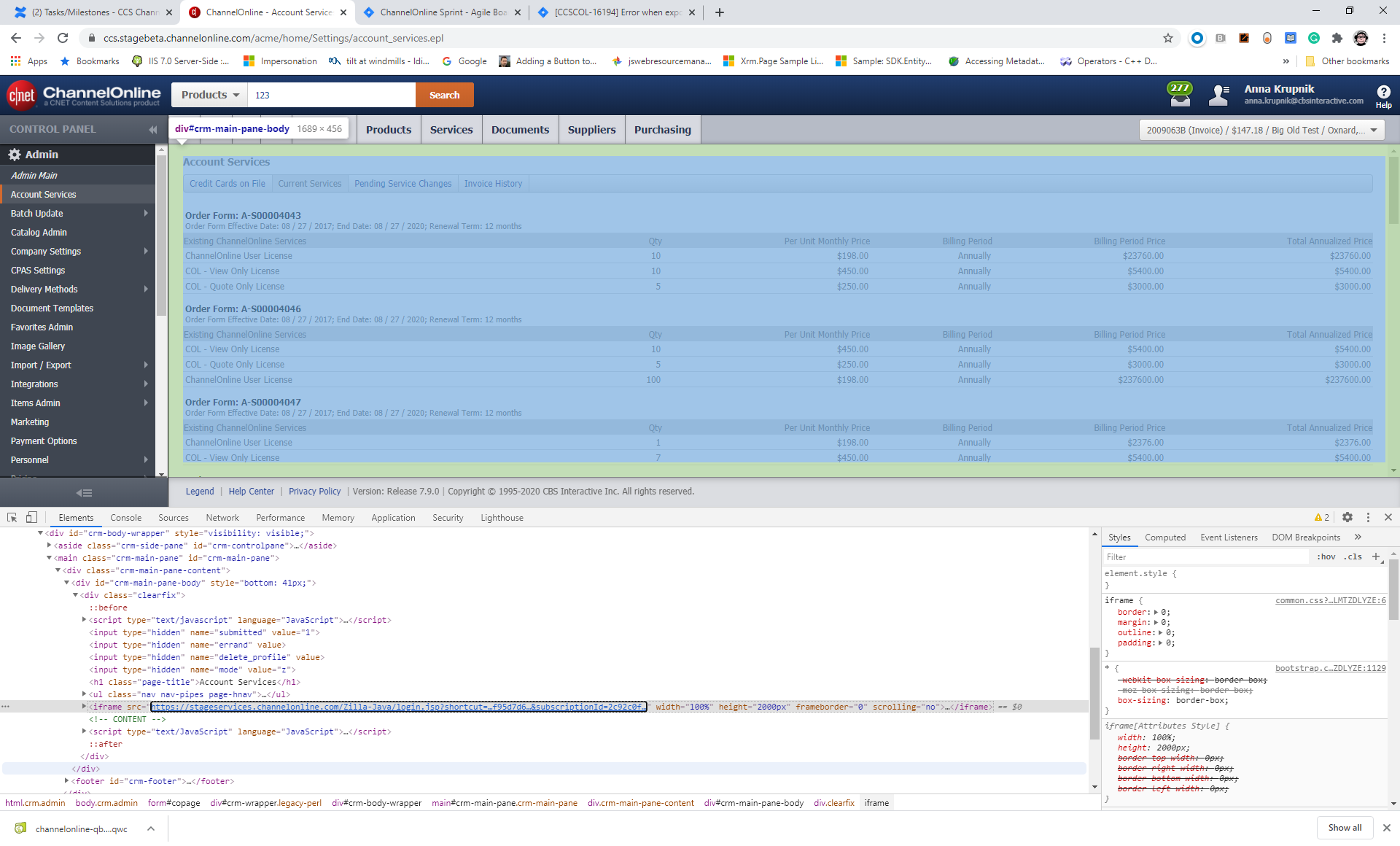Viewport: 1400px width, 846px height.
Task: Switch to the DevTools Console tab
Action: [125, 518]
